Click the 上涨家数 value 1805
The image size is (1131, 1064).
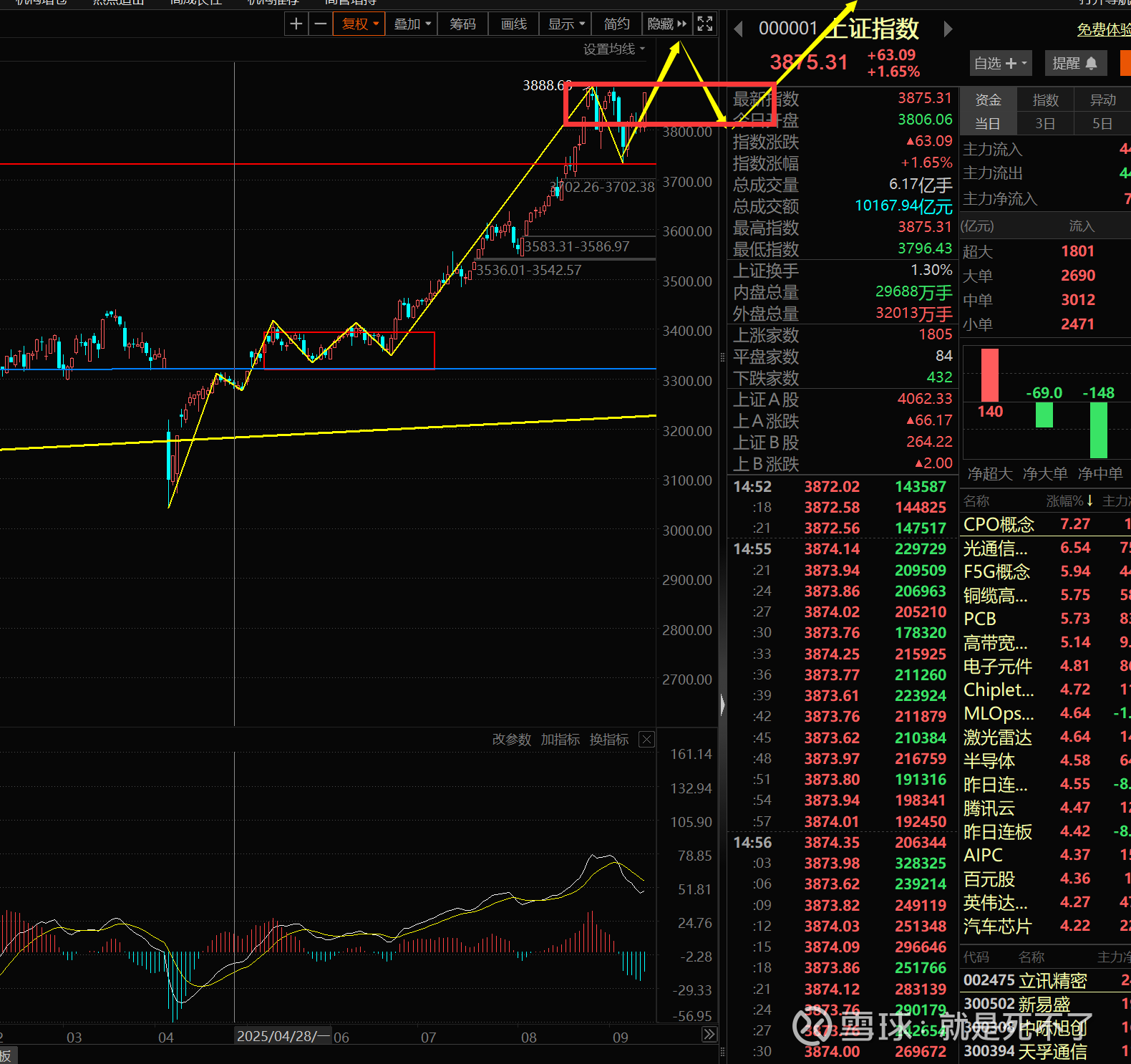[x=936, y=334]
